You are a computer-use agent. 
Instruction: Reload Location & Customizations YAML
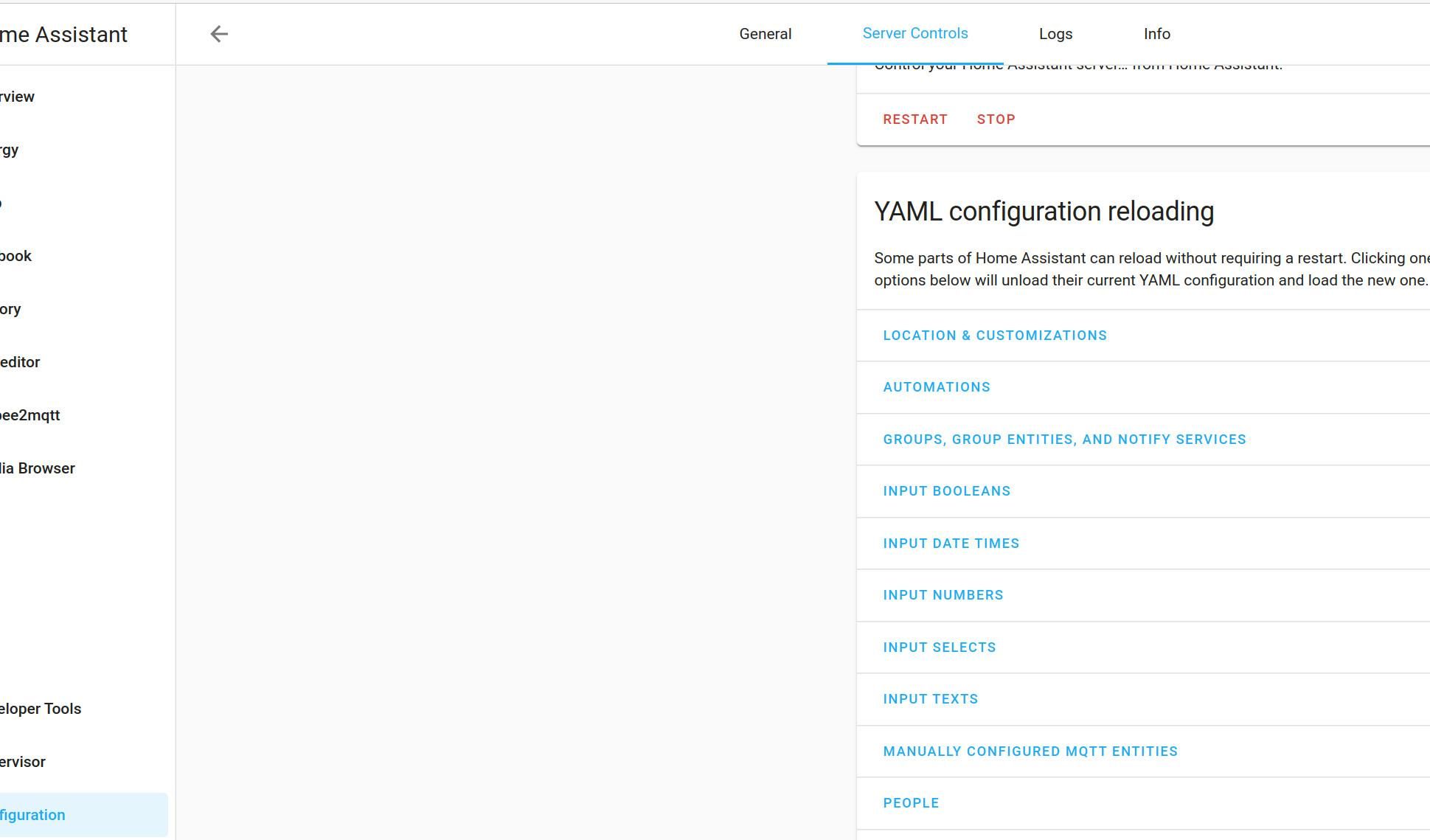click(994, 336)
